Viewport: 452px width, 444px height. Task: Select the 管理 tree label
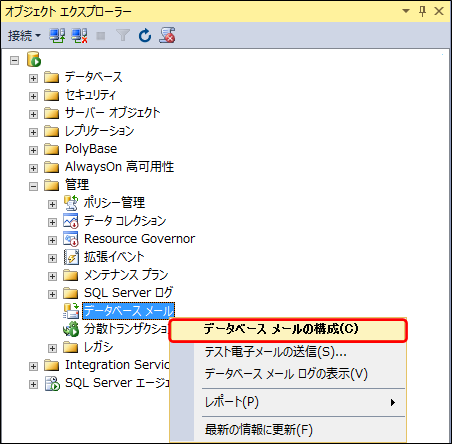pyautogui.click(x=77, y=185)
